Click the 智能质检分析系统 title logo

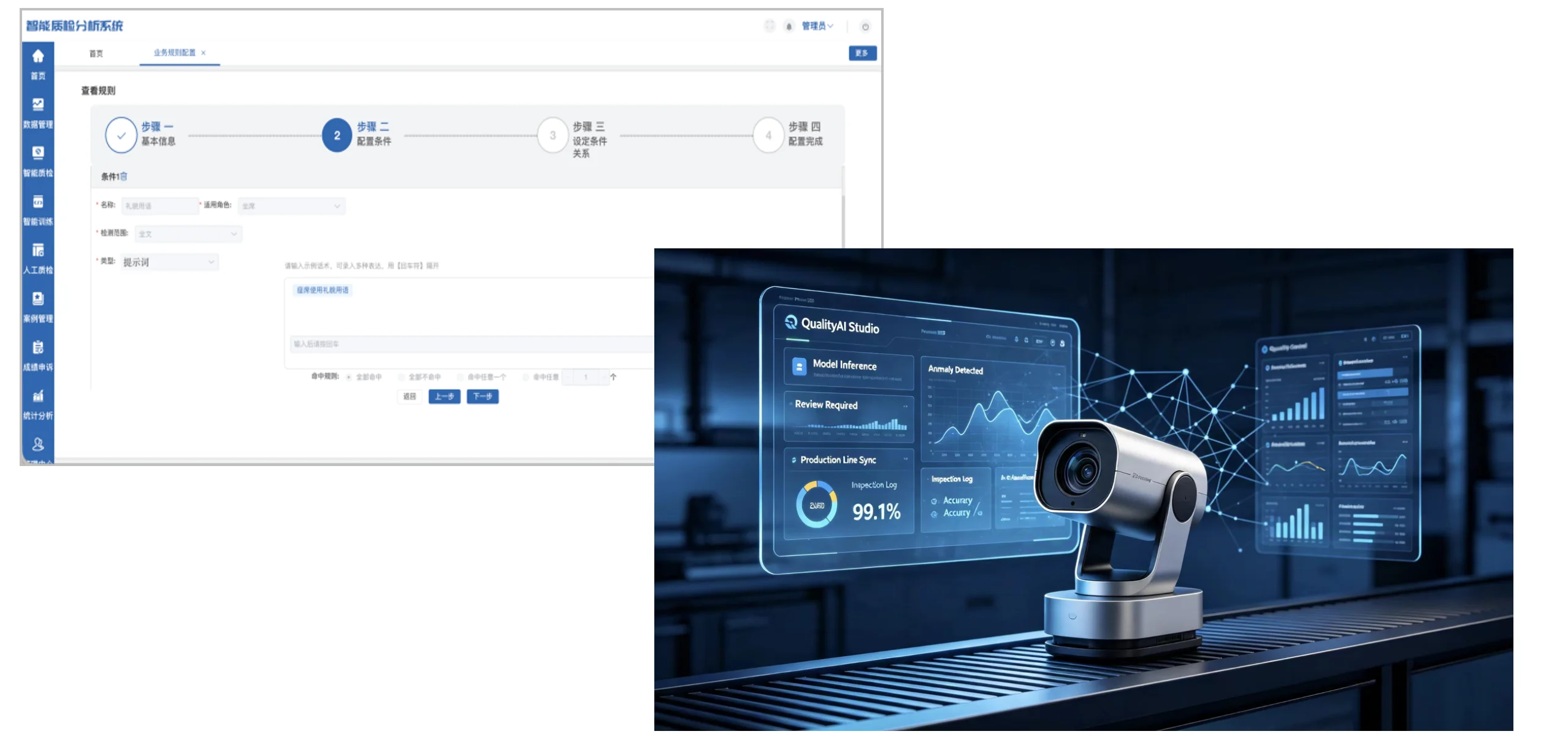74,26
